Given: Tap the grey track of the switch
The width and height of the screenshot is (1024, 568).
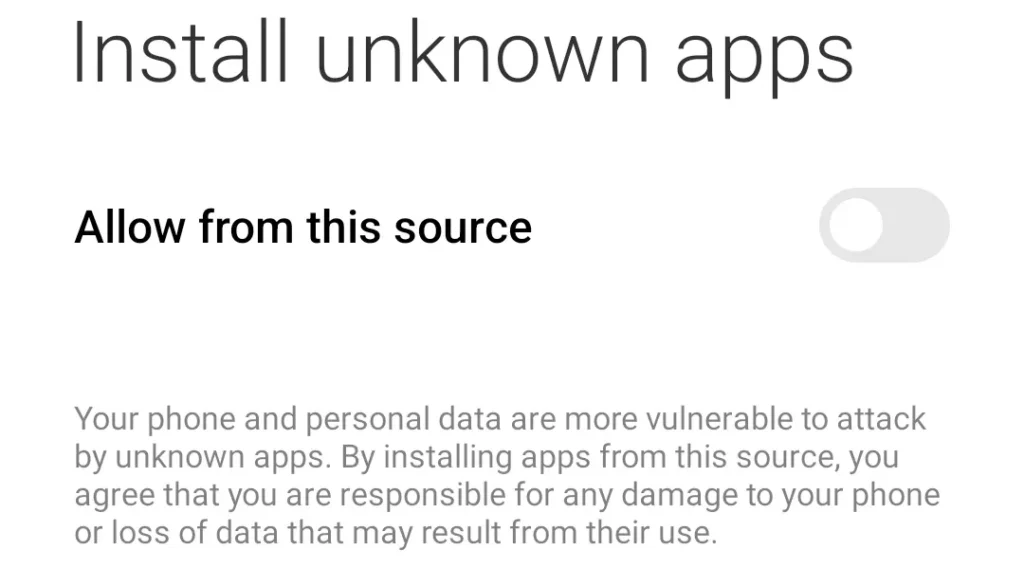Looking at the screenshot, I should (x=915, y=226).
